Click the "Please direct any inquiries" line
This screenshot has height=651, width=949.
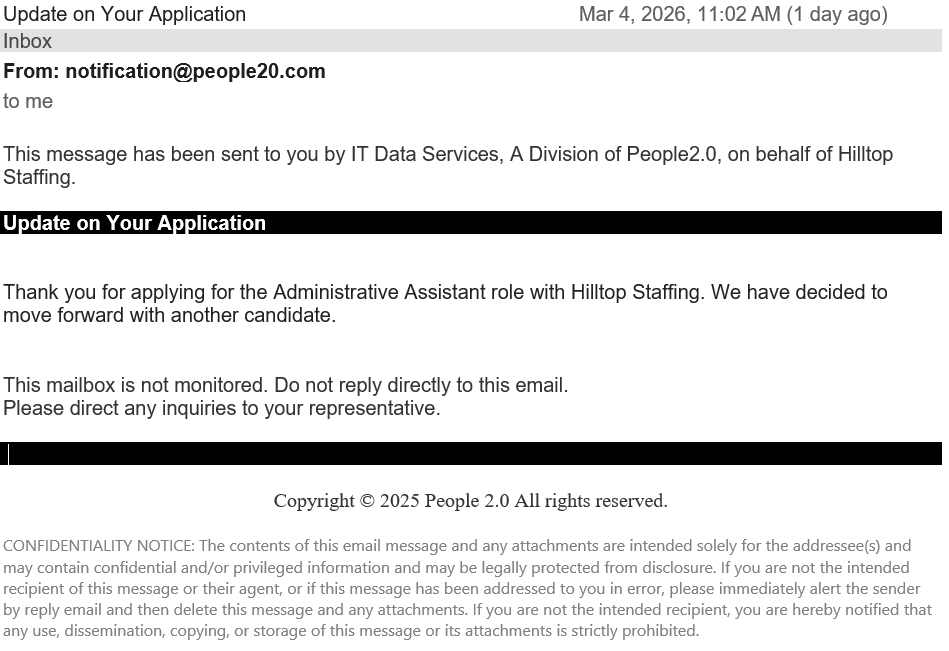coord(221,408)
